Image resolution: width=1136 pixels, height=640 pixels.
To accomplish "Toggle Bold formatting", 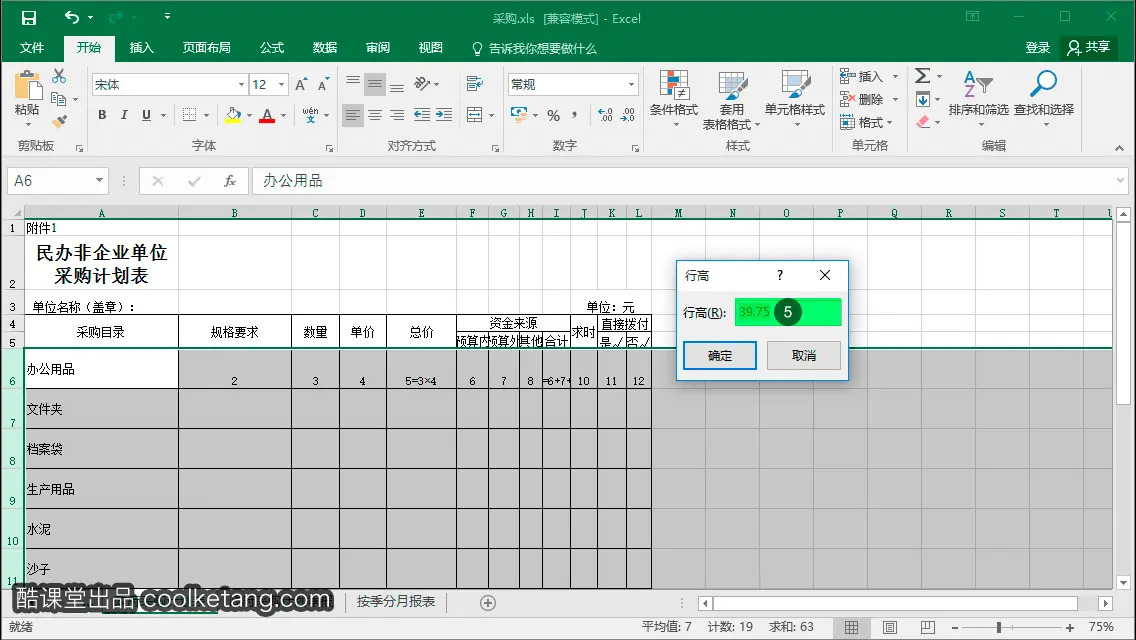I will [102, 115].
